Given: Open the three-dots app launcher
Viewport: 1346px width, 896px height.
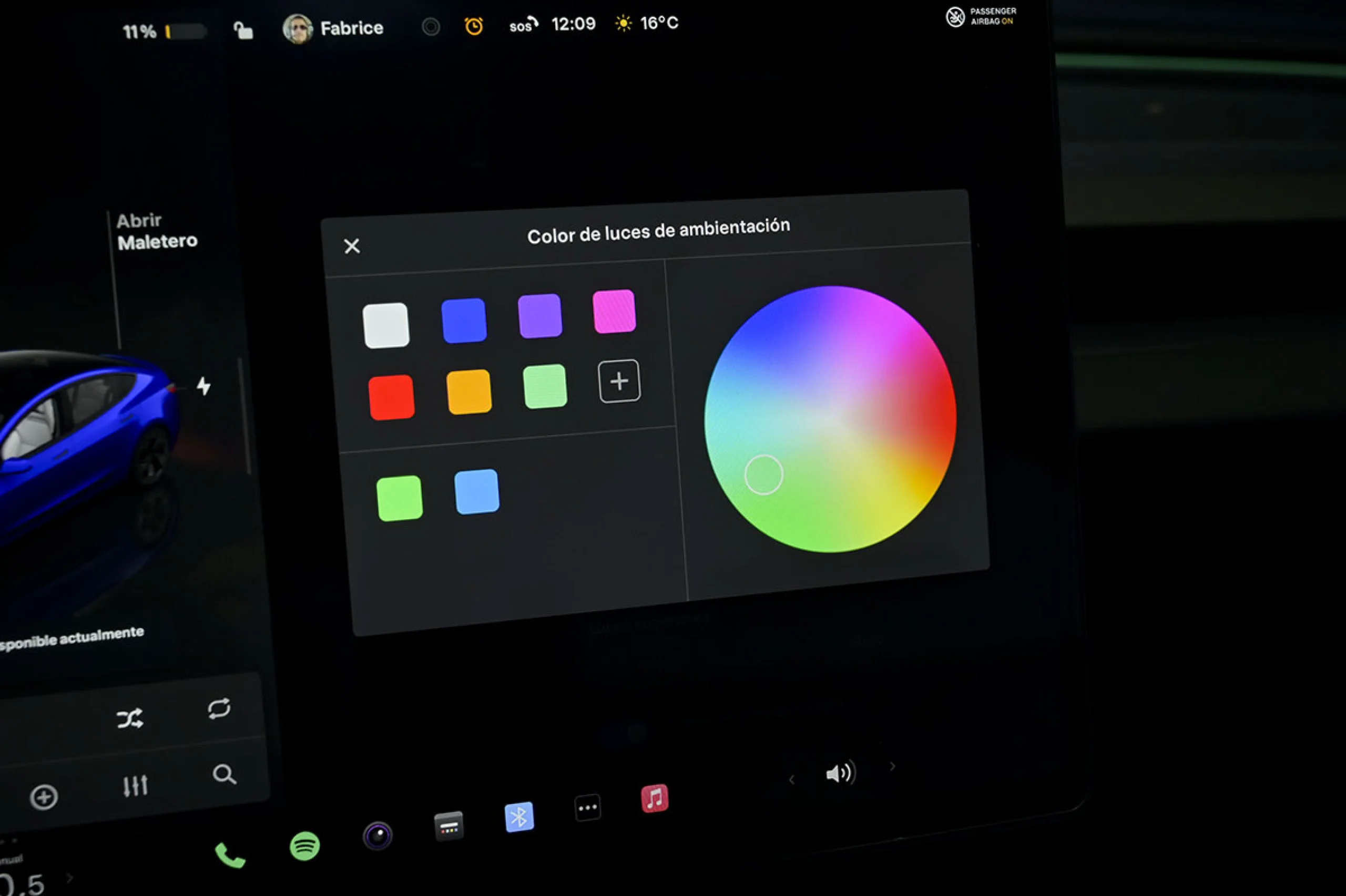Looking at the screenshot, I should 587,807.
